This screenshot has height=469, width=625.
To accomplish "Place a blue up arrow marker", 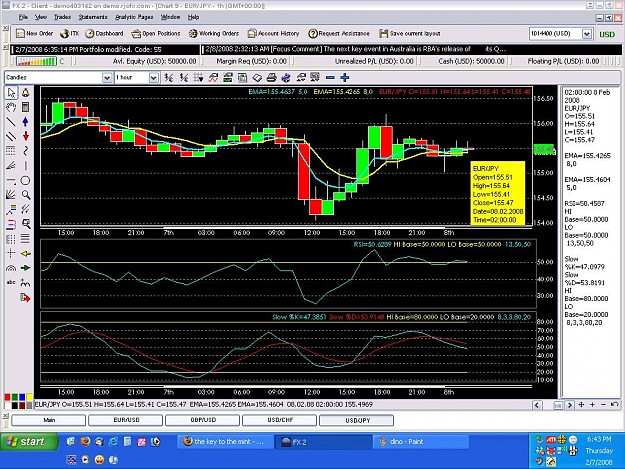I will click(x=26, y=122).
